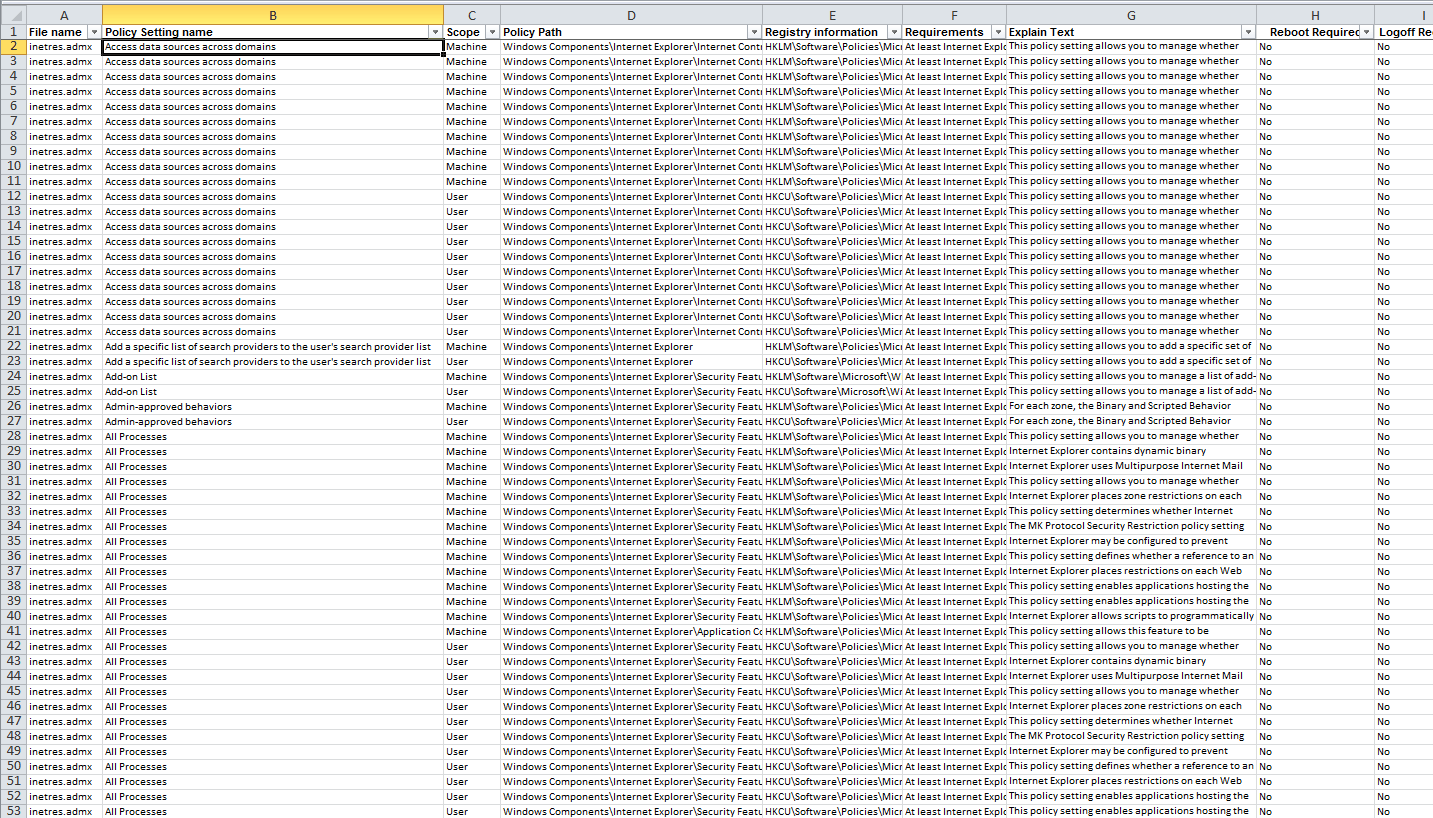Select 'This policy setting determines whether Internet' in row 33
The height and width of the screenshot is (818, 1433).
(x=1131, y=512)
